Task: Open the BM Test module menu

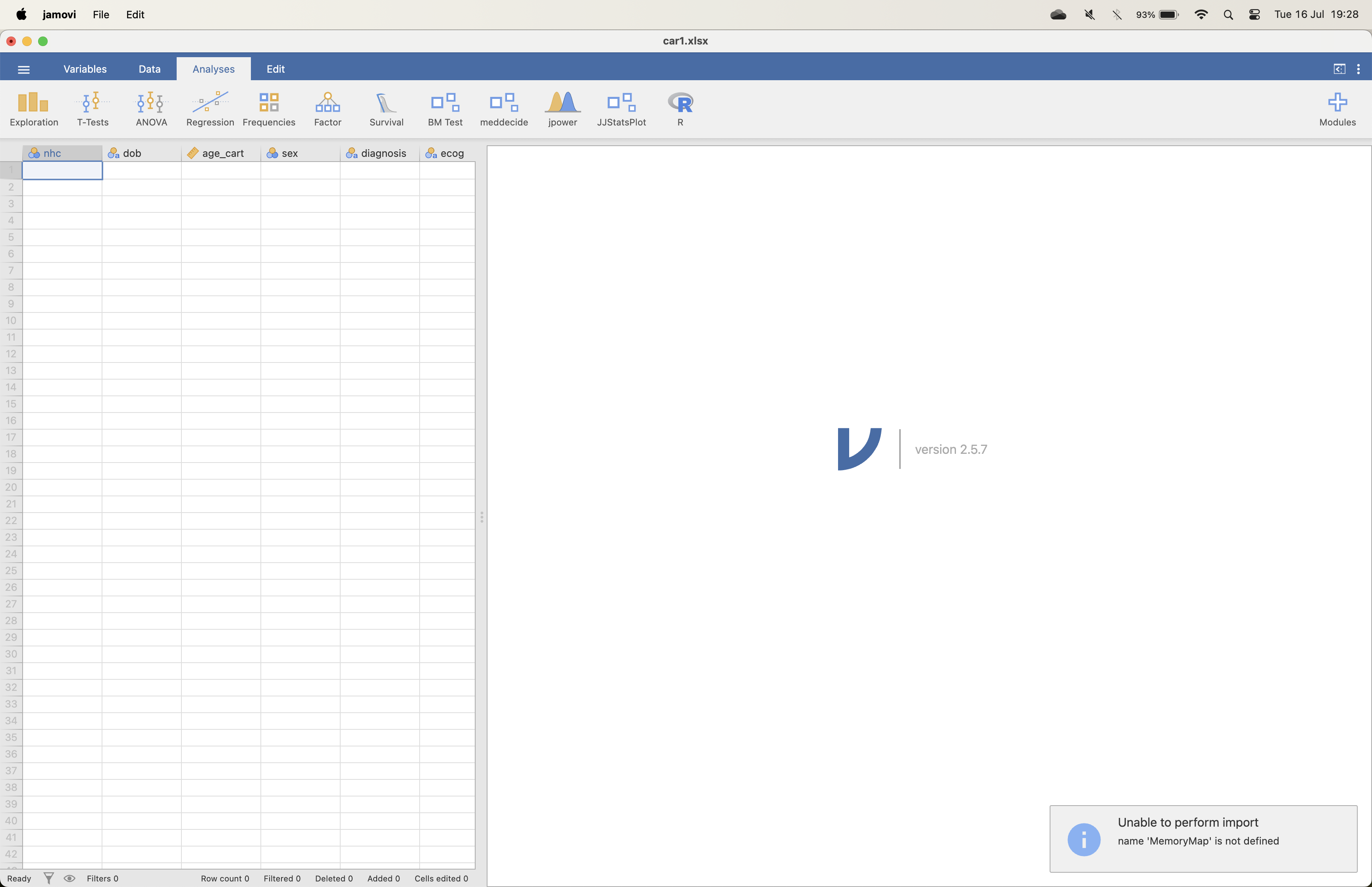Action: pos(445,109)
